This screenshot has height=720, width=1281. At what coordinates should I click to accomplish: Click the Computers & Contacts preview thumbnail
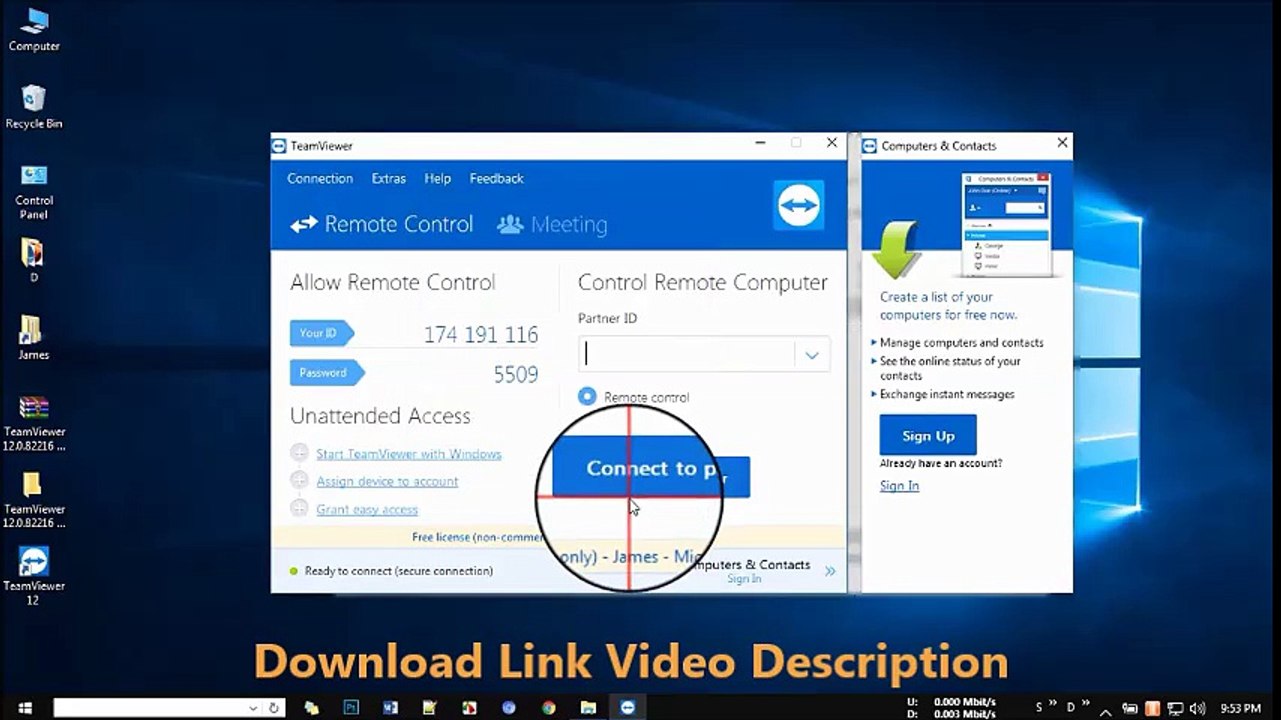coord(1005,224)
